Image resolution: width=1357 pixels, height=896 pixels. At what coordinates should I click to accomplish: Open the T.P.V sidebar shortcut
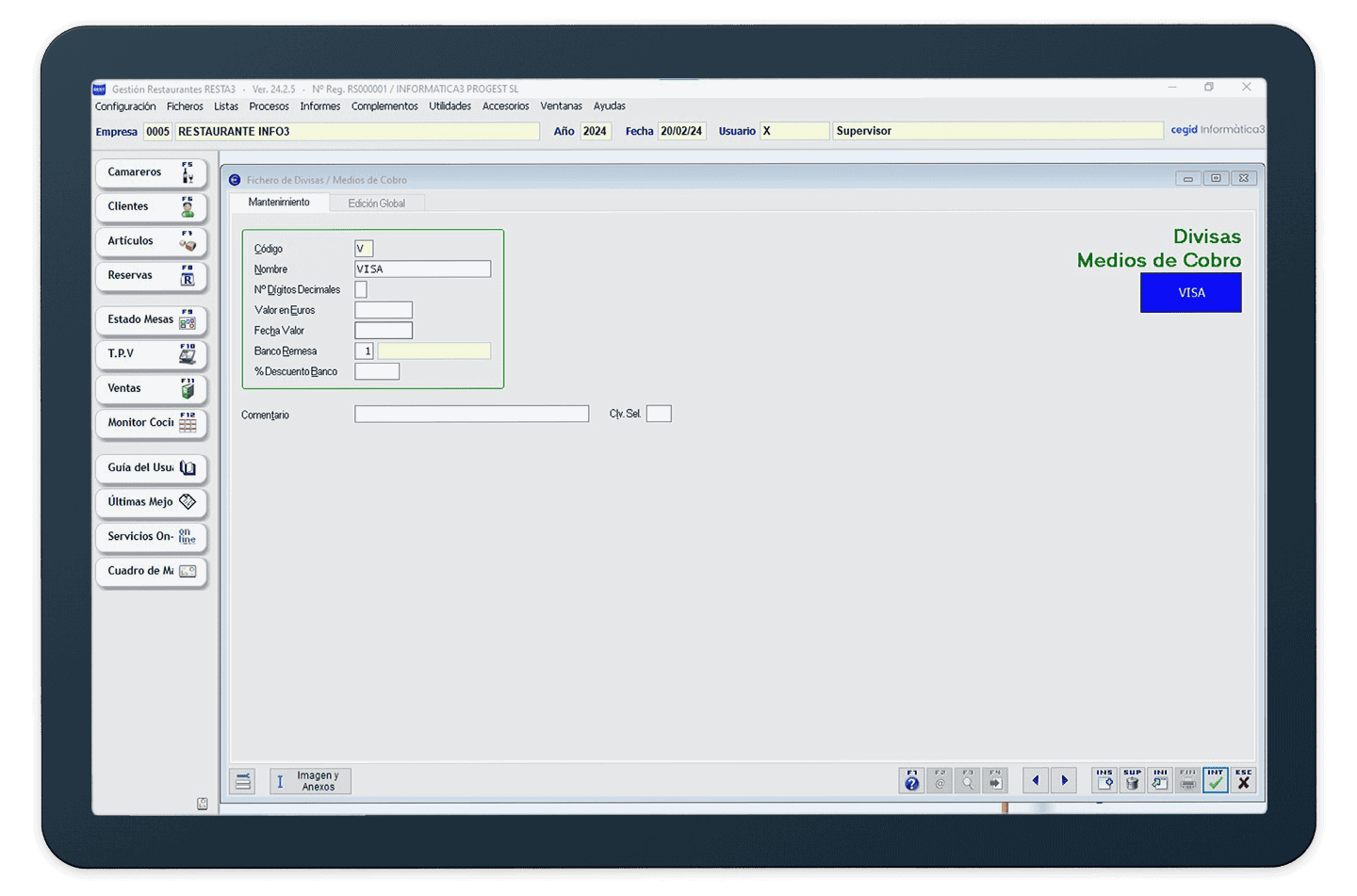tap(151, 354)
